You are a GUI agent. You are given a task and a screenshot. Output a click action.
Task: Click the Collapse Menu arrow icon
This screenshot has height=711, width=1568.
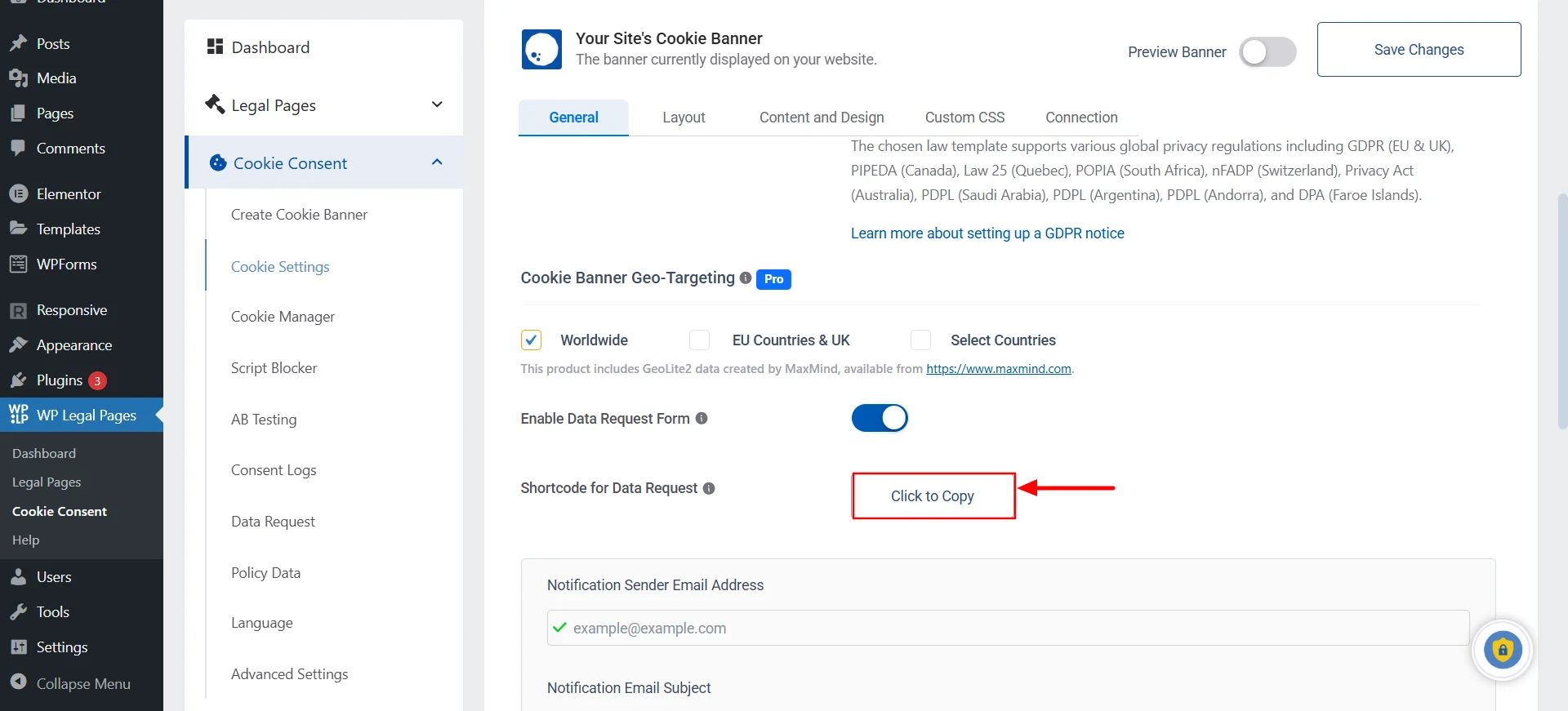tap(19, 683)
